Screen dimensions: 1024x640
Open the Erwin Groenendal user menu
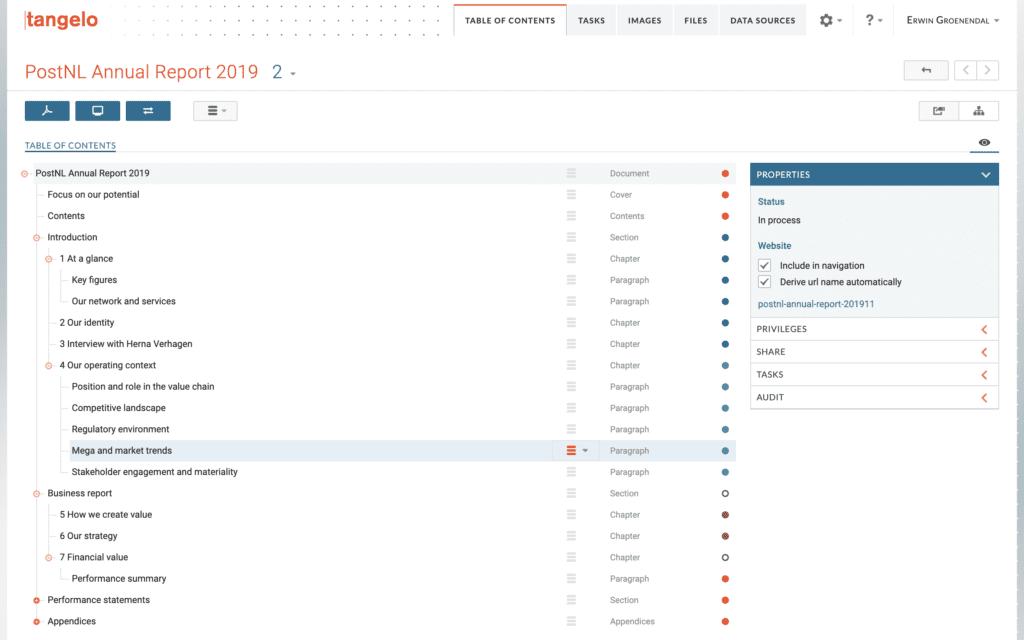[952, 19]
